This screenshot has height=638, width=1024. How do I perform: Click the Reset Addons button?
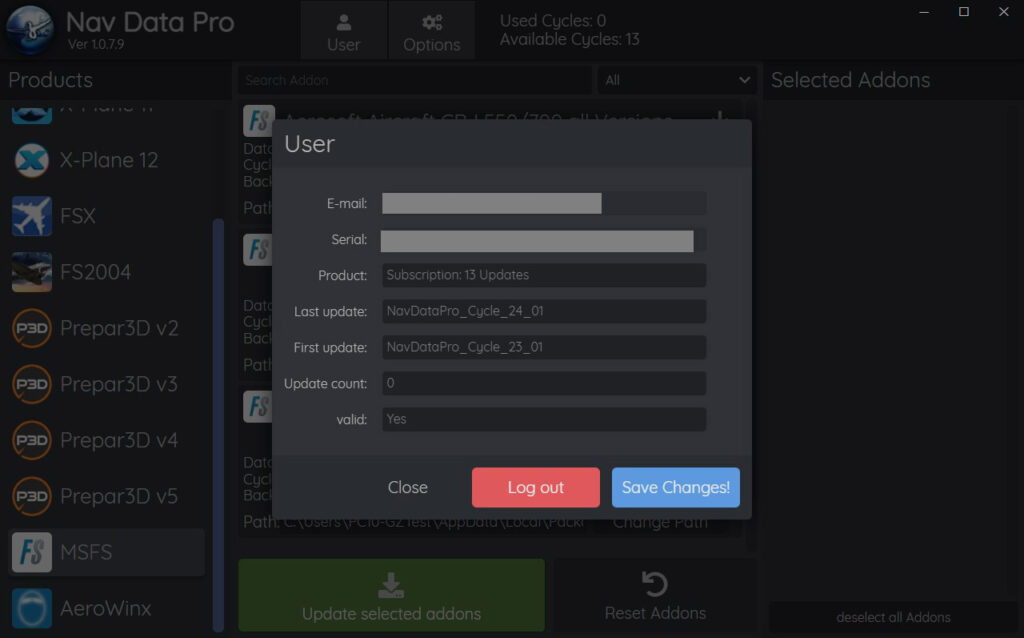[x=655, y=595]
